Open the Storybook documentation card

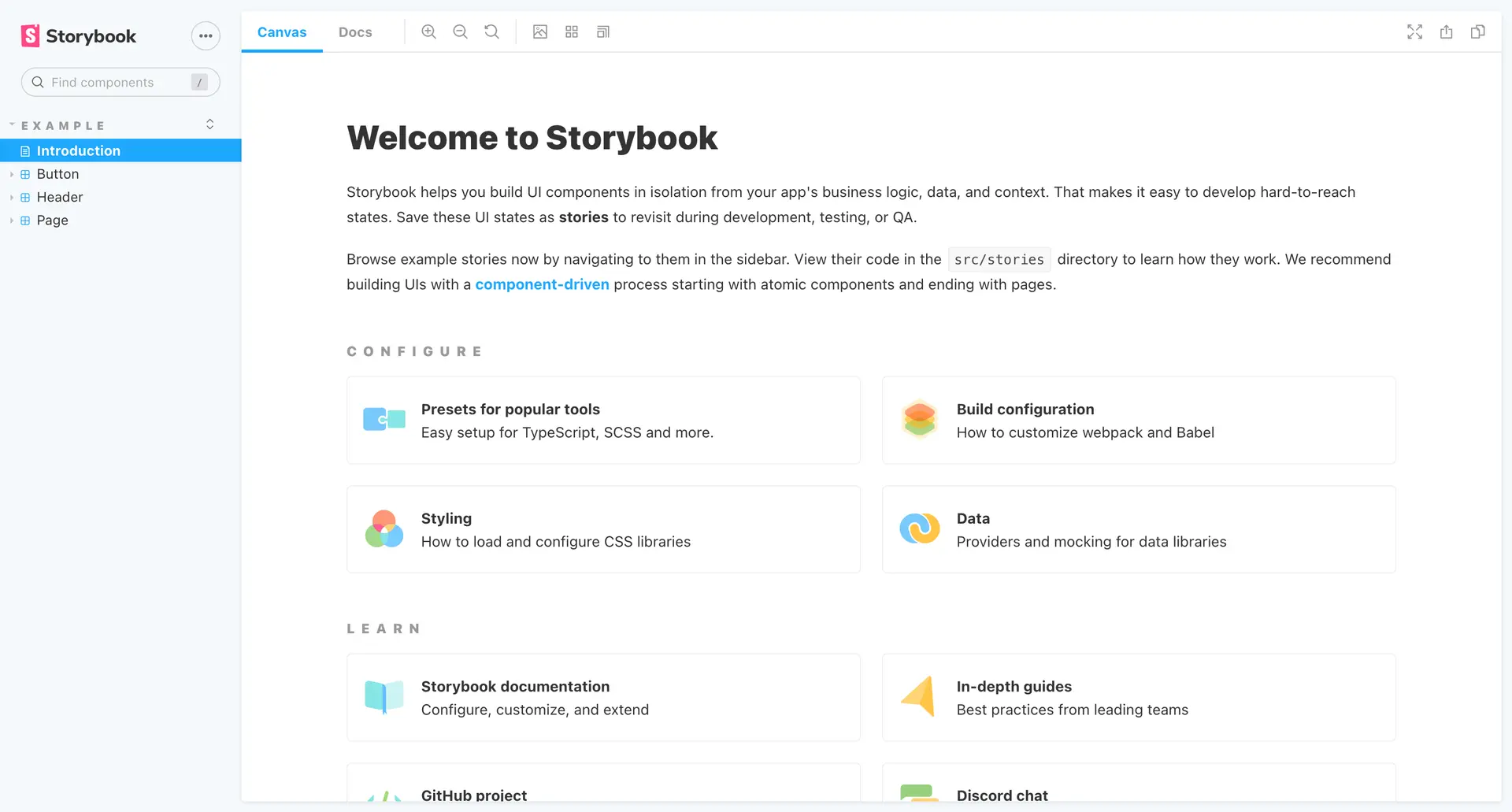[x=603, y=697]
